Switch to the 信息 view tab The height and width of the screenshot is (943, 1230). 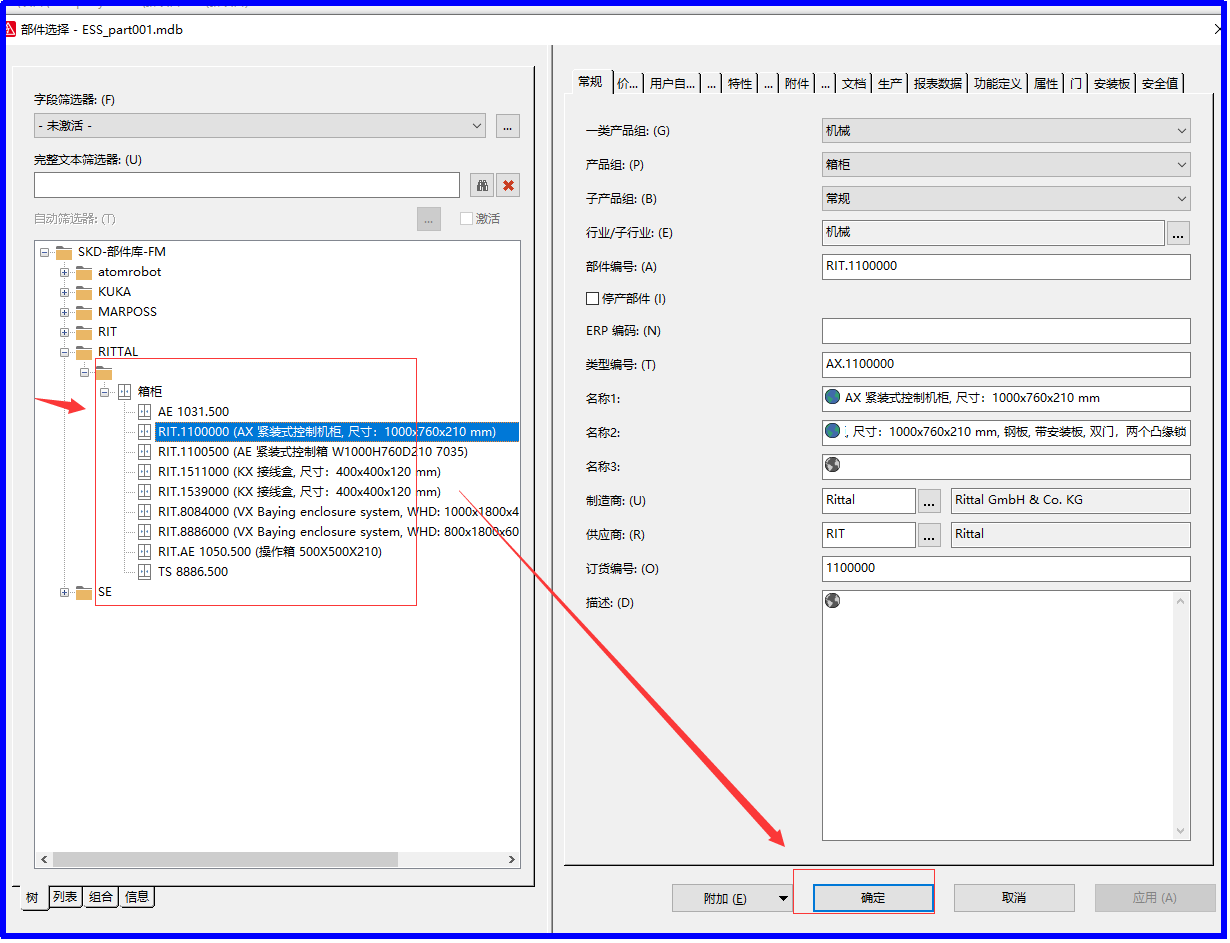[137, 897]
